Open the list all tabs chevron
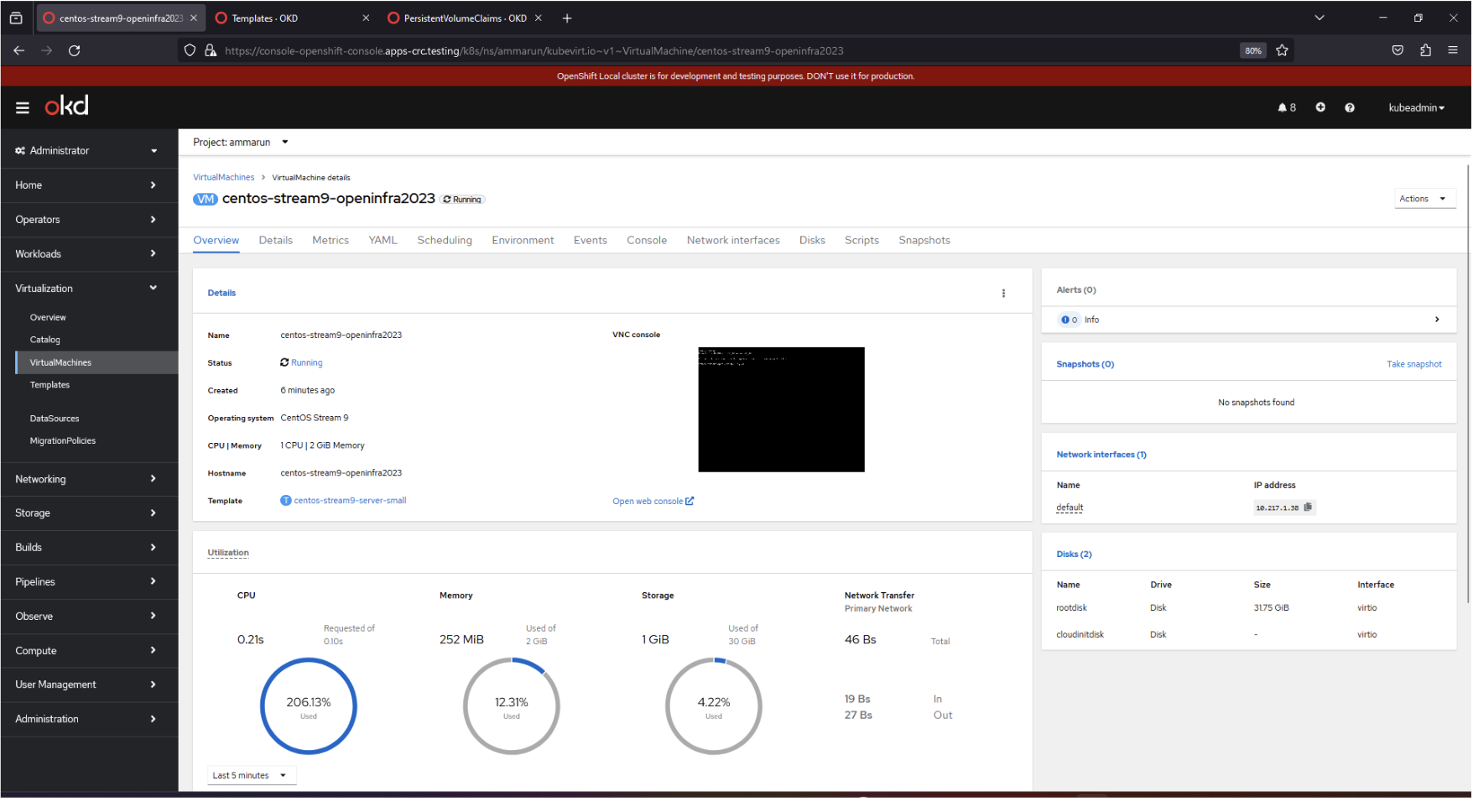This screenshot has width=1473, height=812. tap(1319, 18)
